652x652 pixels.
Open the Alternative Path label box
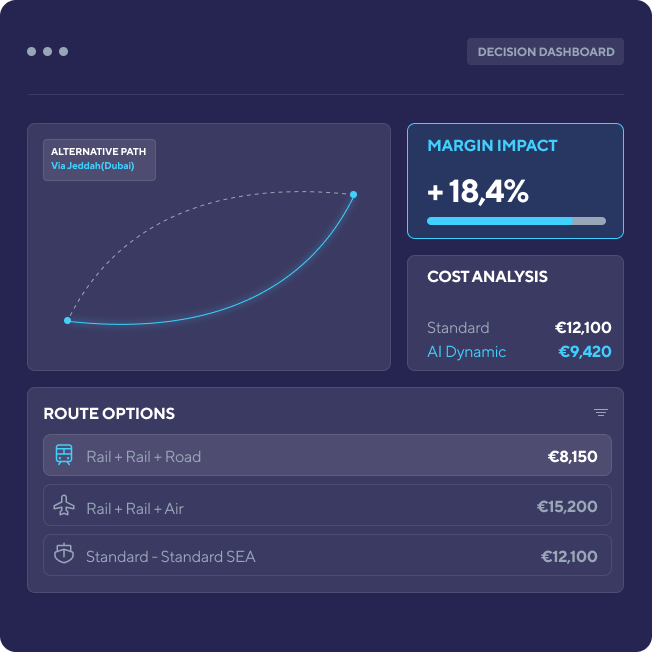click(x=99, y=159)
